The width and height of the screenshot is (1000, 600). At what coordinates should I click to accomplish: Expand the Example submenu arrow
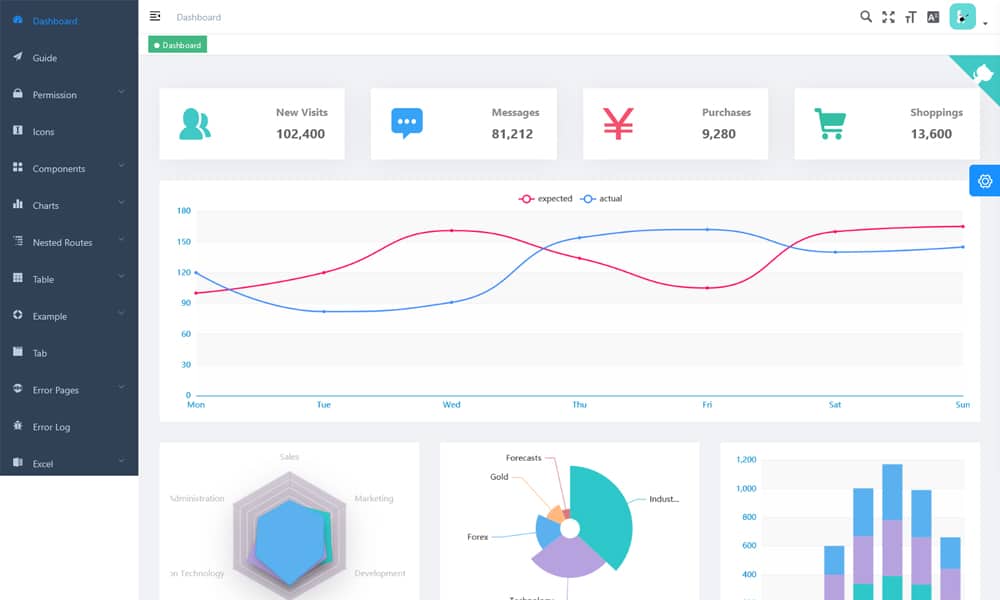pyautogui.click(x=121, y=313)
